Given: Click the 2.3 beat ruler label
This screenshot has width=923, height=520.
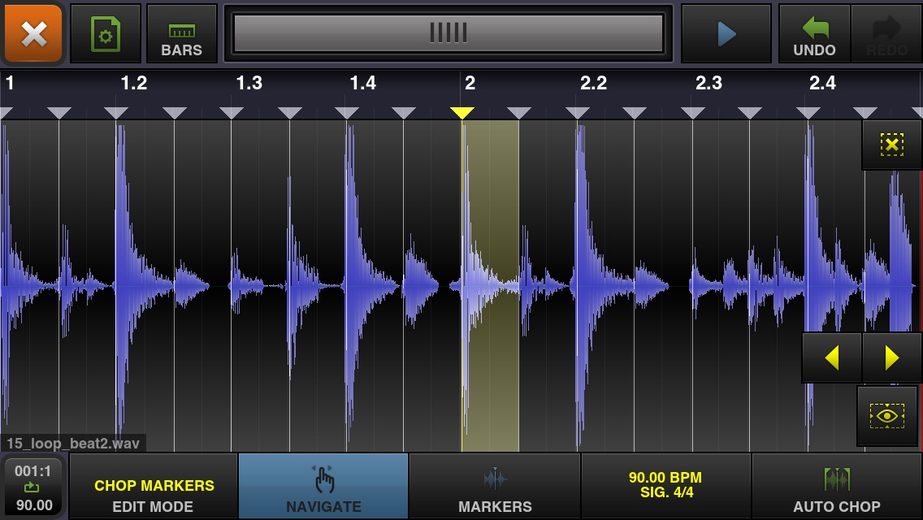Looking at the screenshot, I should tap(709, 83).
